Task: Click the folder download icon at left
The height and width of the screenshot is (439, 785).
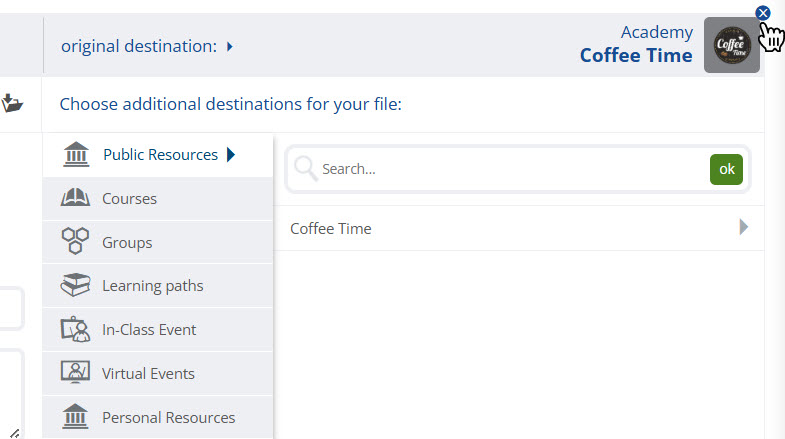Action: pos(12,103)
